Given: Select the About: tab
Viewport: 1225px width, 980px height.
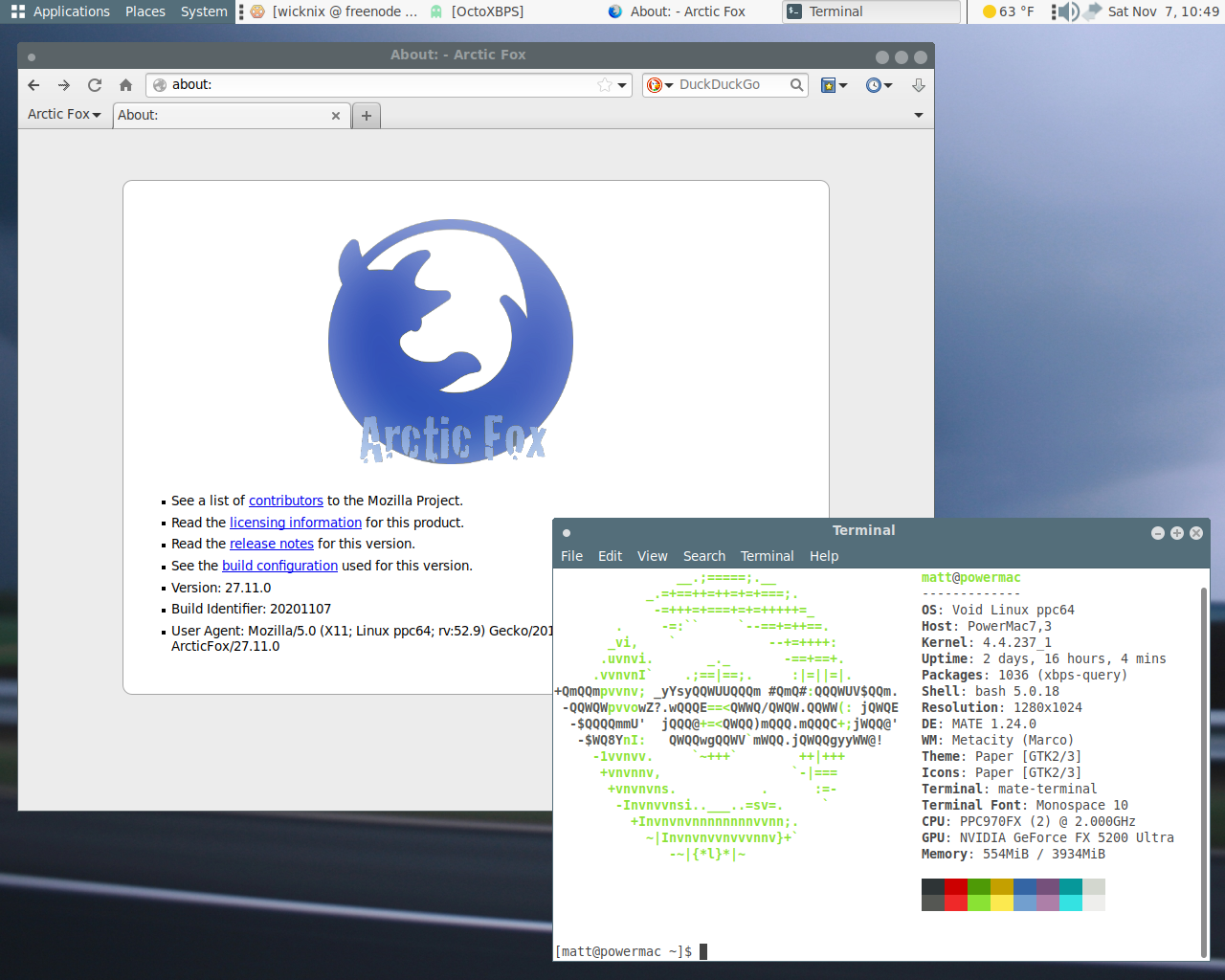Looking at the screenshot, I should point(231,116).
